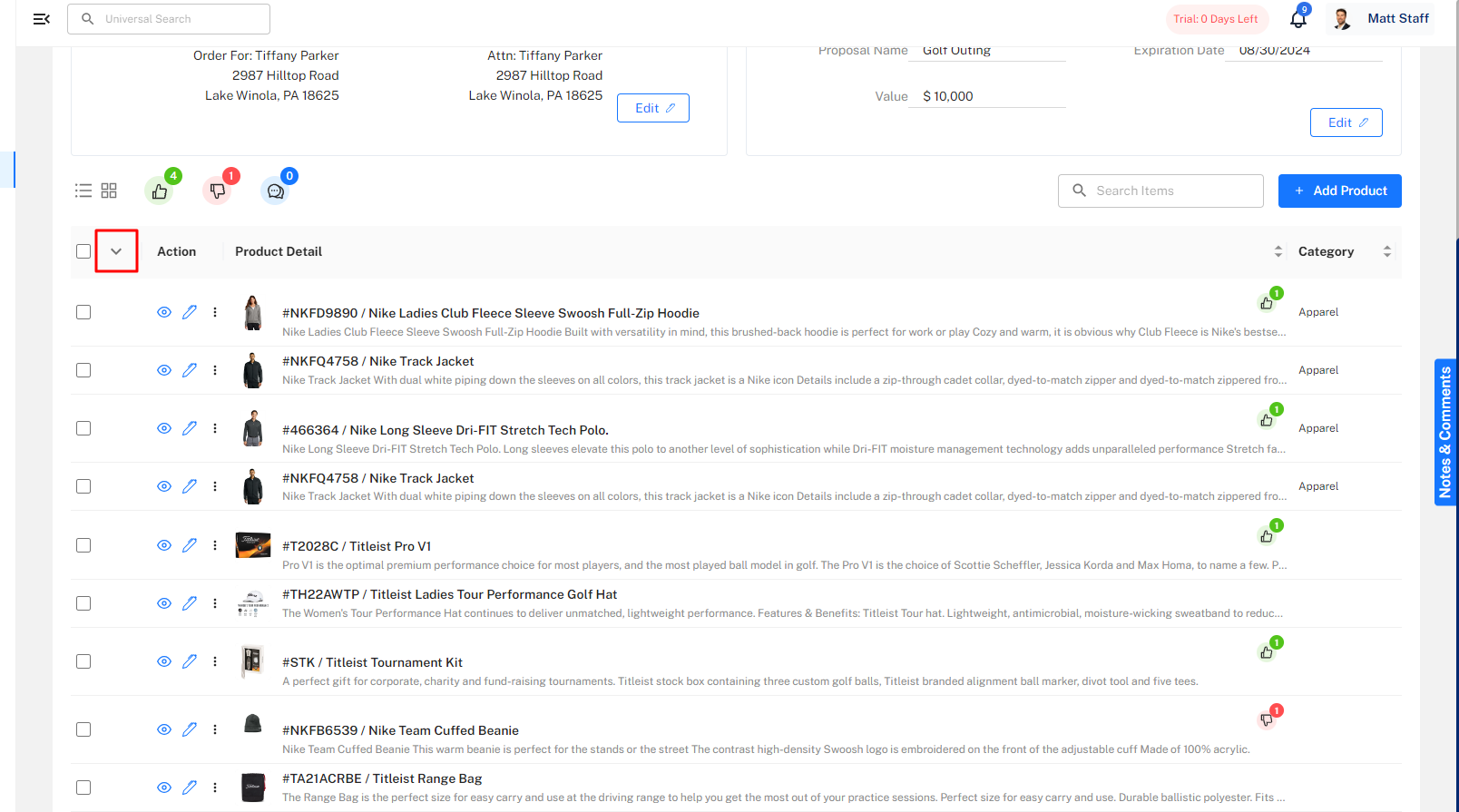This screenshot has height=812, width=1459.
Task: Edit the Titleist Range Bag row
Action: (190, 788)
